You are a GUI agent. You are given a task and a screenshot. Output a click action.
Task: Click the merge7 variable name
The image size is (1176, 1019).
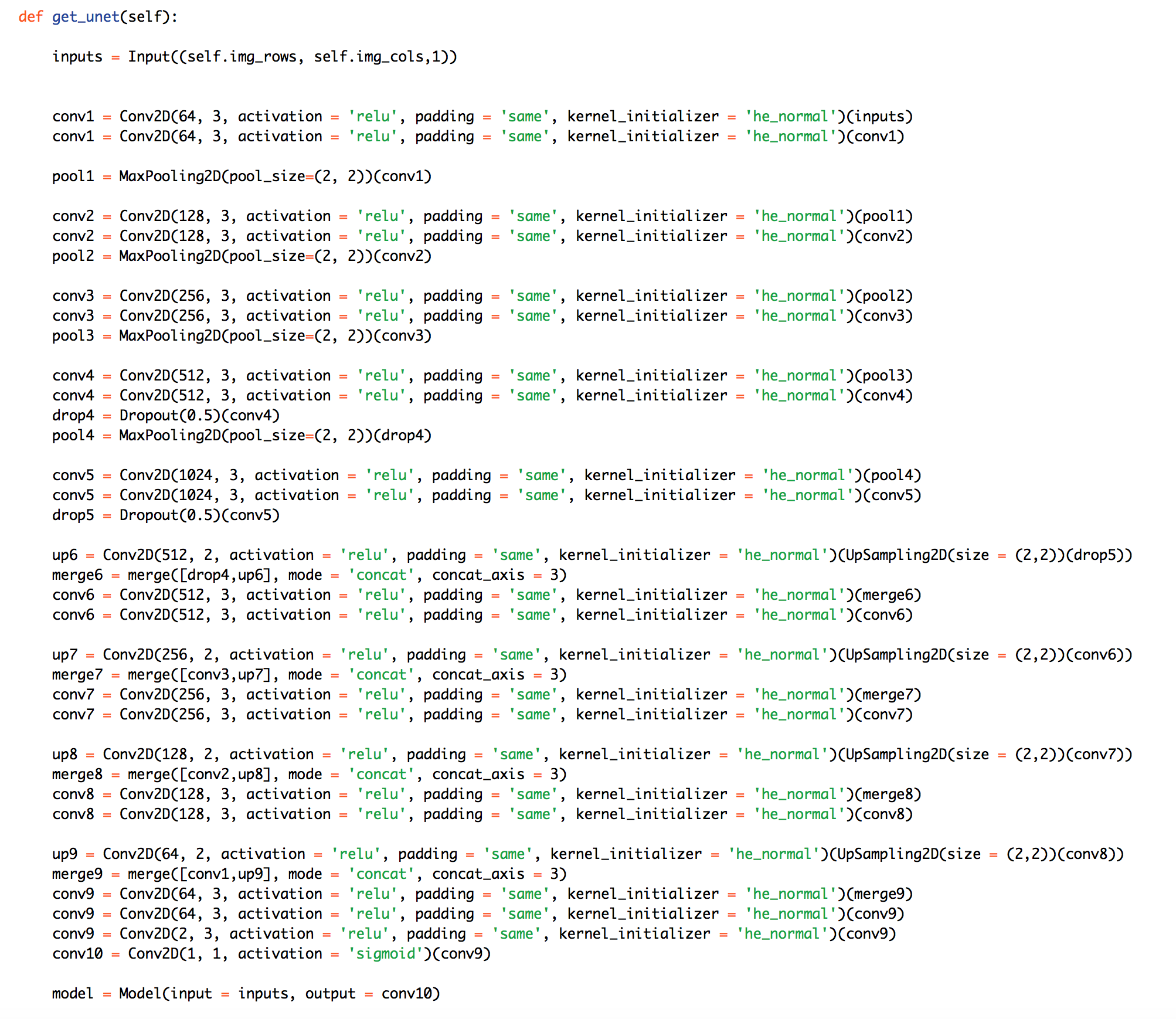tap(77, 674)
